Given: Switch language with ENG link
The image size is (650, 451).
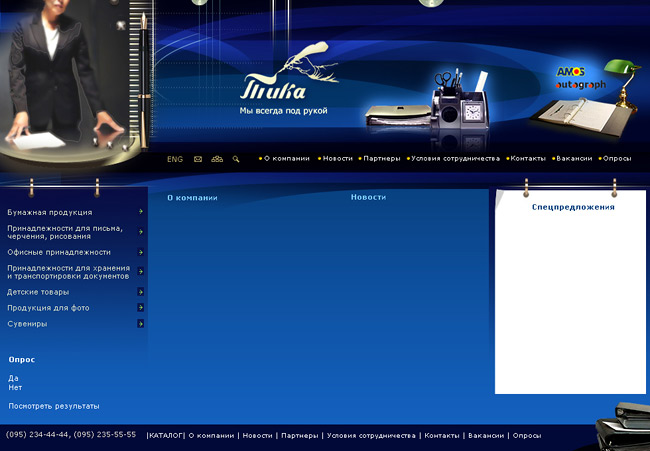Looking at the screenshot, I should [x=175, y=159].
